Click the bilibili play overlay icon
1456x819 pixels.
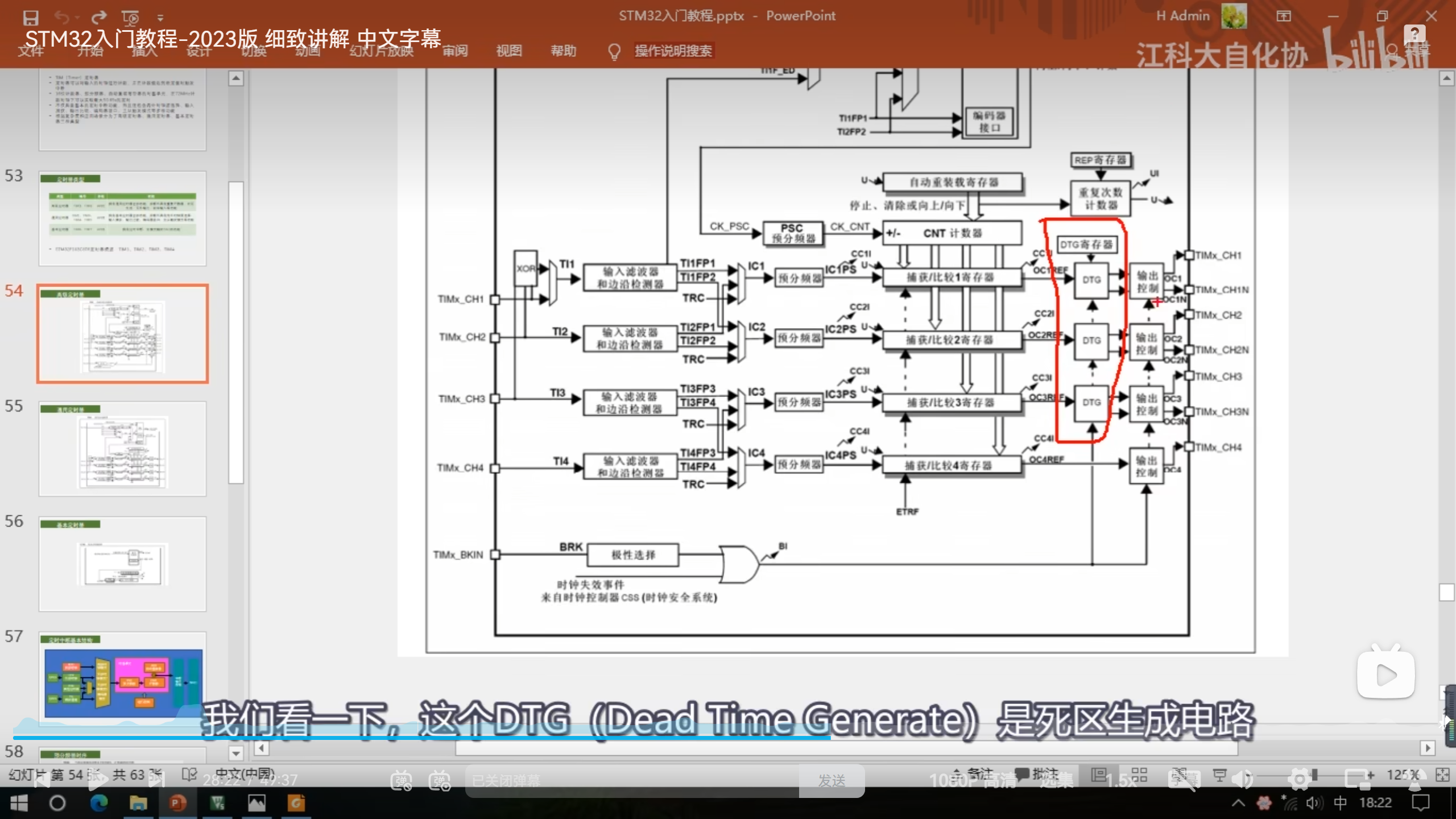1385,675
